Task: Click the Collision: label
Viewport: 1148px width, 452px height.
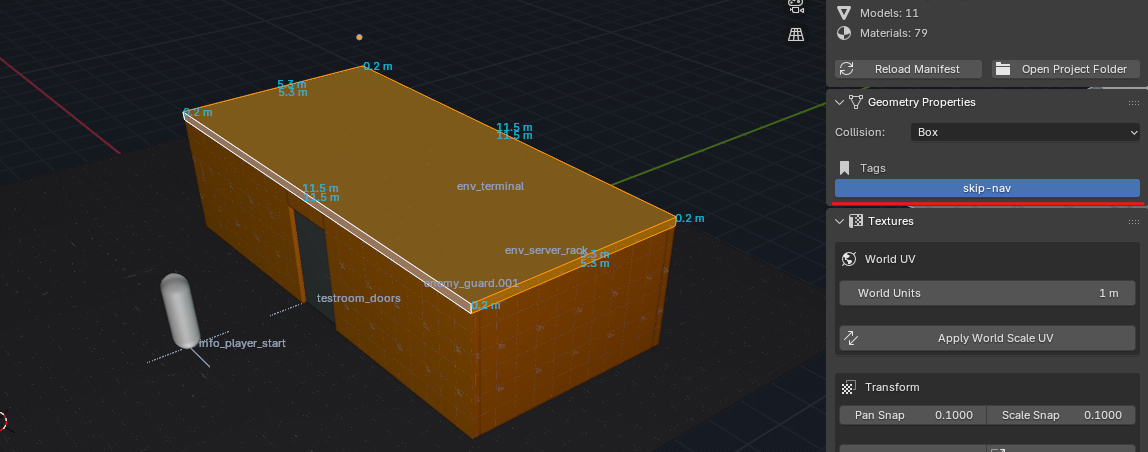Action: pyautogui.click(x=860, y=132)
